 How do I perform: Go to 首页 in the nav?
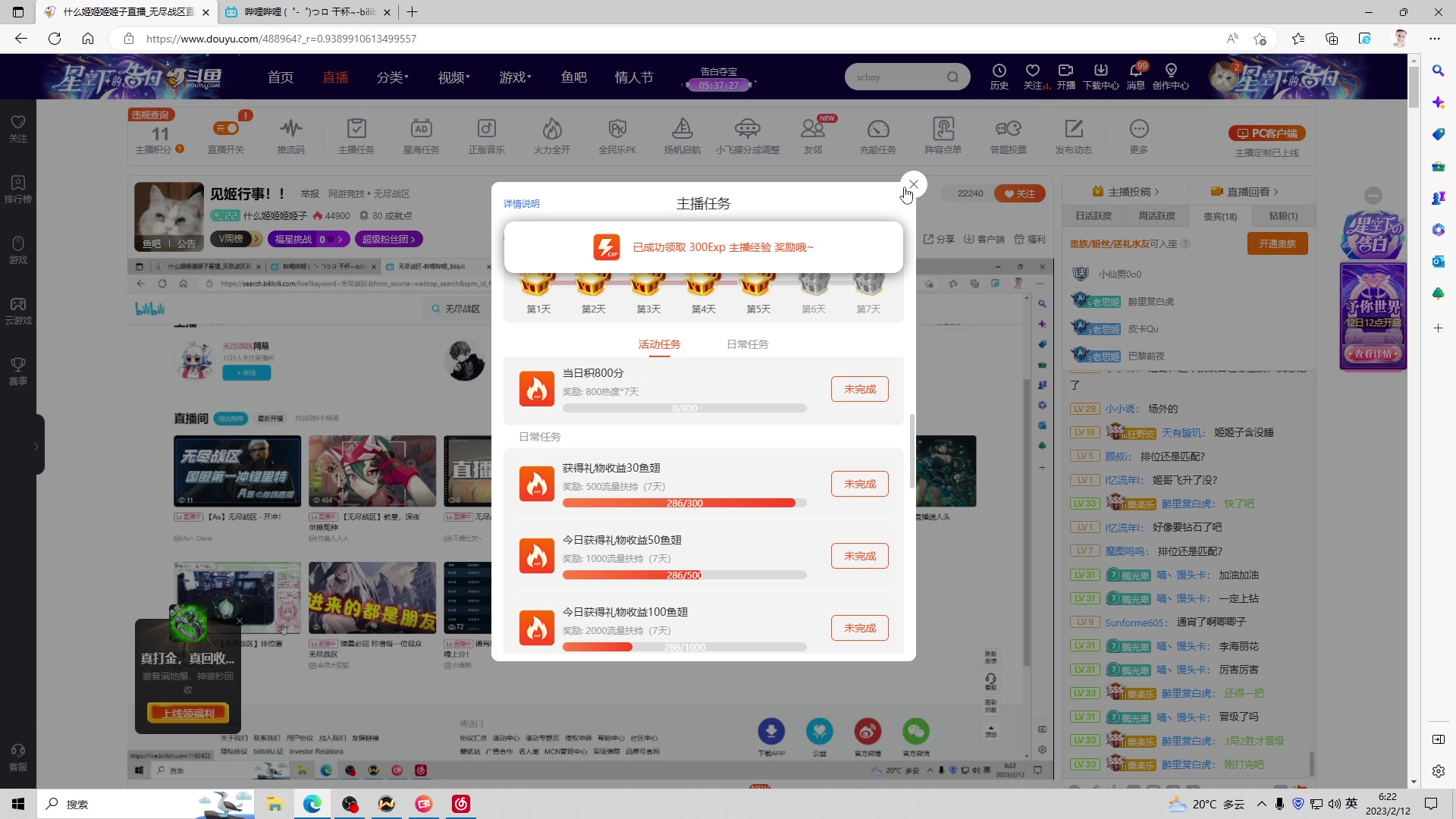point(280,77)
